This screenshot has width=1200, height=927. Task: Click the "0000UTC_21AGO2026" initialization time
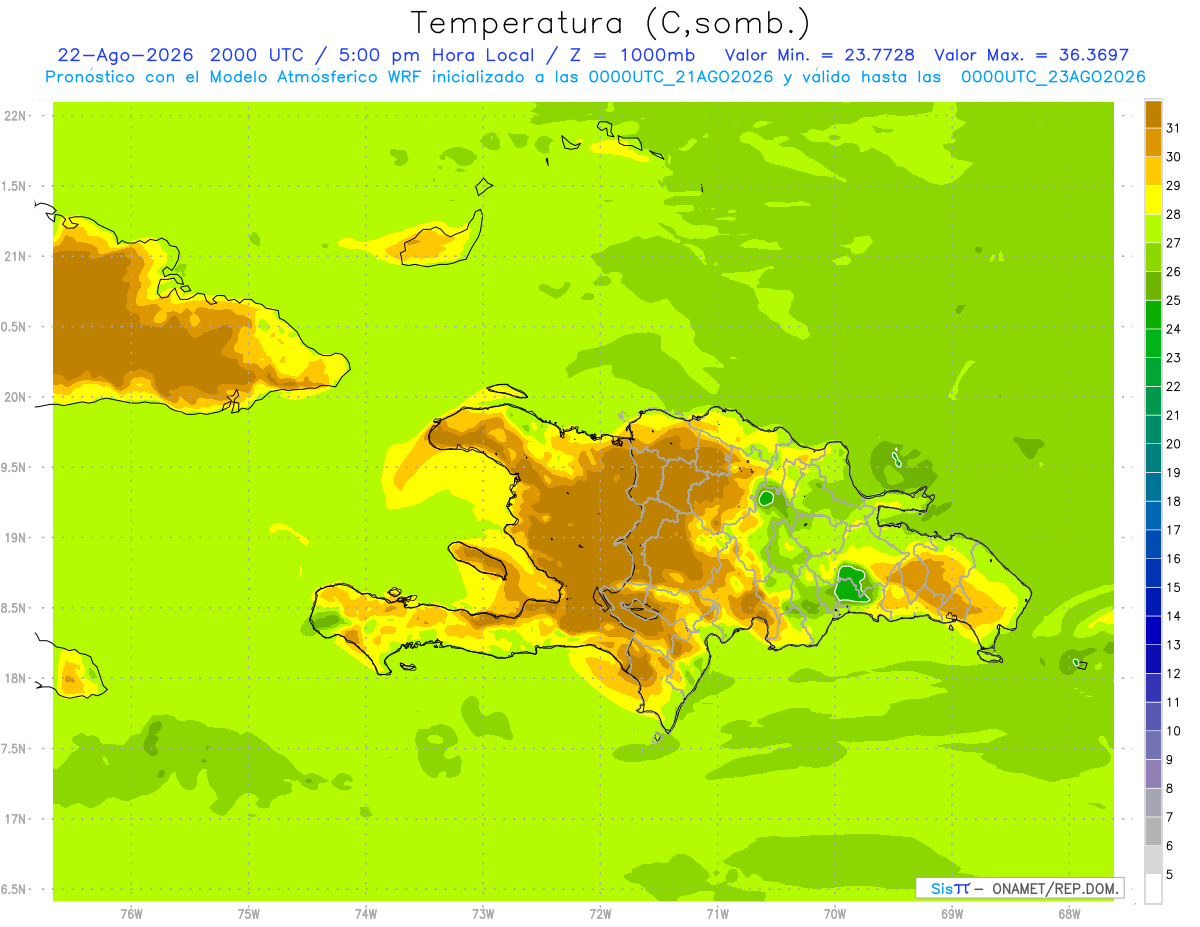click(681, 77)
